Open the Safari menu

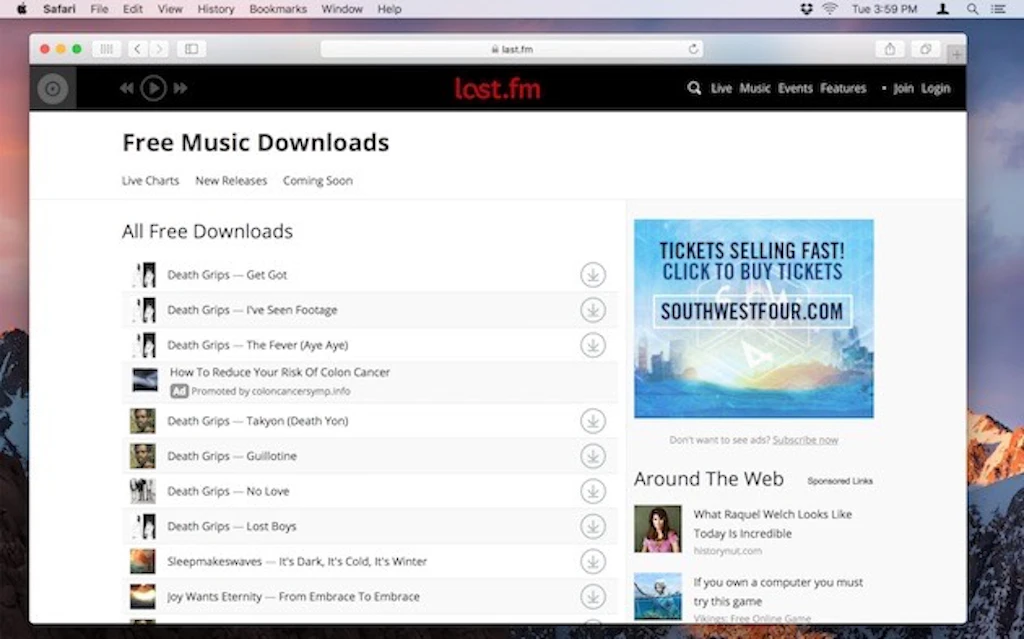tap(59, 9)
